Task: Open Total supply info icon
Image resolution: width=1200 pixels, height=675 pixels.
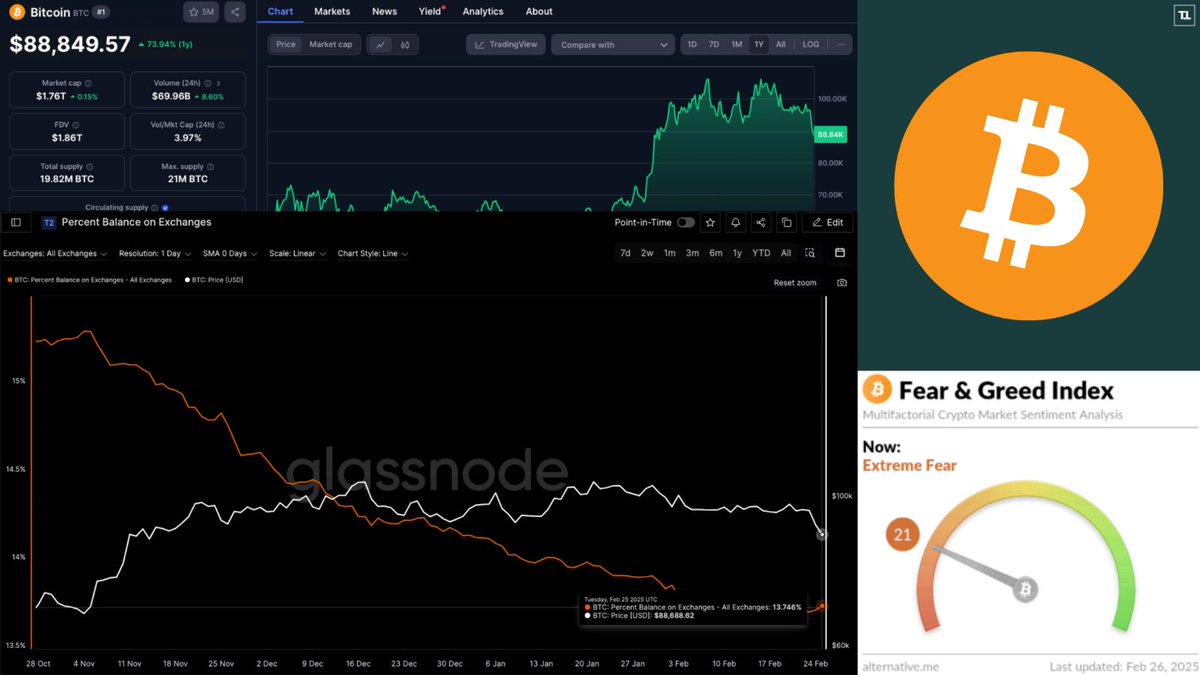Action: click(x=90, y=167)
